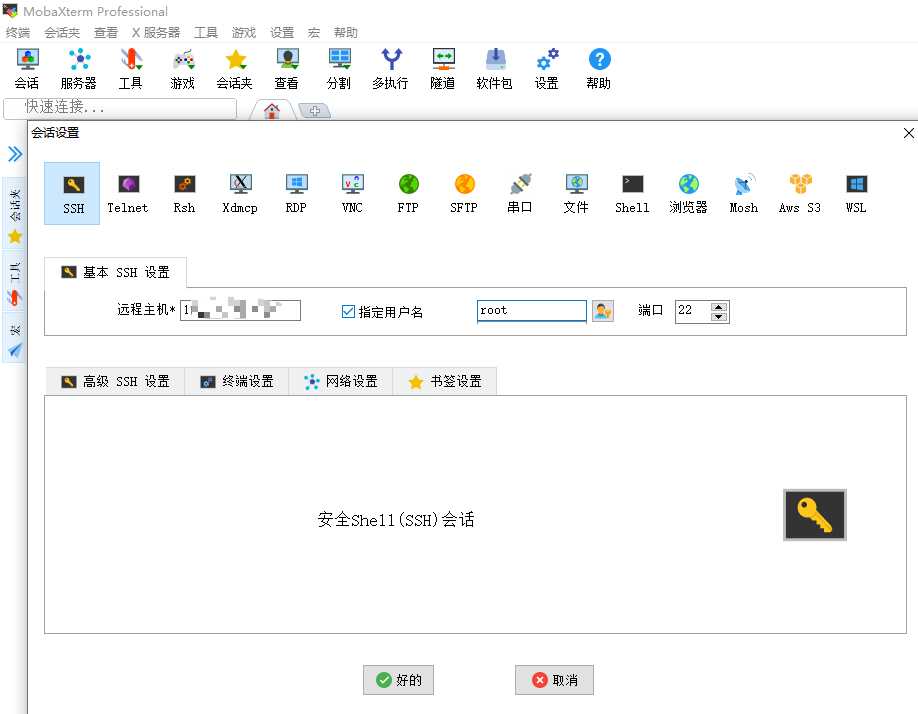Pick the FTP session icon
Screen dimensions: 918x714
pos(408,193)
